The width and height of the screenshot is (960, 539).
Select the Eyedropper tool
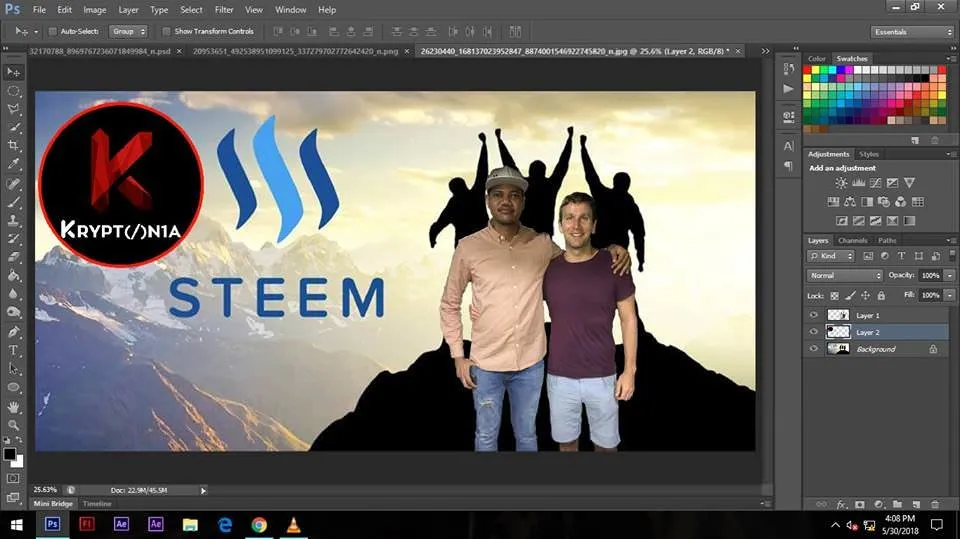[13, 164]
